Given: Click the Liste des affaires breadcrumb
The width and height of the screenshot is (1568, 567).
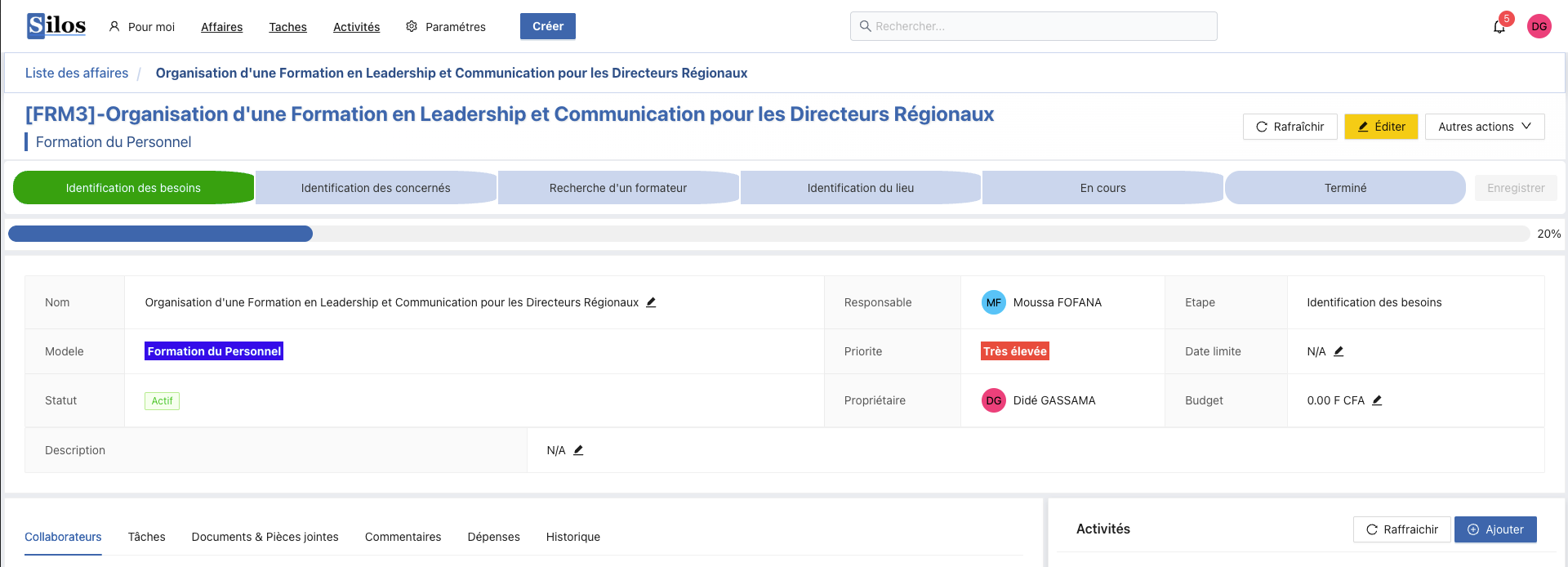Looking at the screenshot, I should (77, 73).
